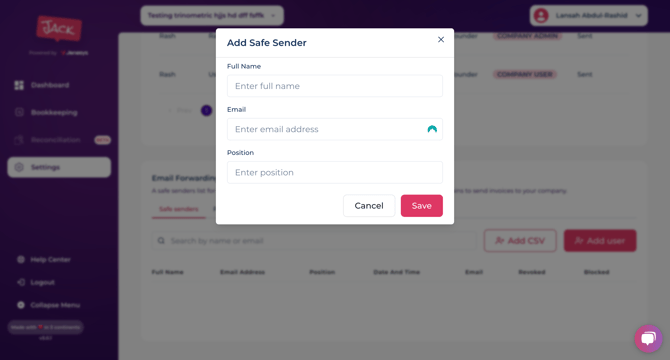This screenshot has width=670, height=360.
Task: Click the Add CSV button
Action: pos(520,240)
